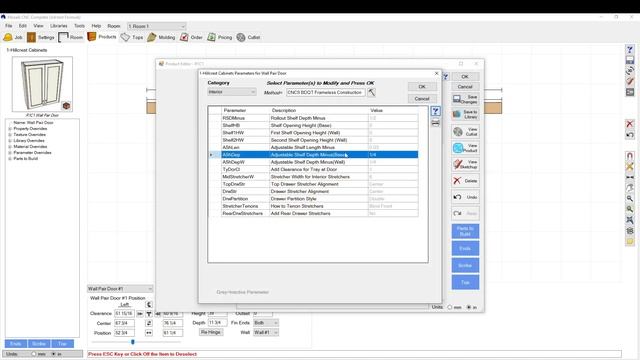Click View Sketchup in Product Editor
Viewport: 640px width, 360px height.
[465, 164]
